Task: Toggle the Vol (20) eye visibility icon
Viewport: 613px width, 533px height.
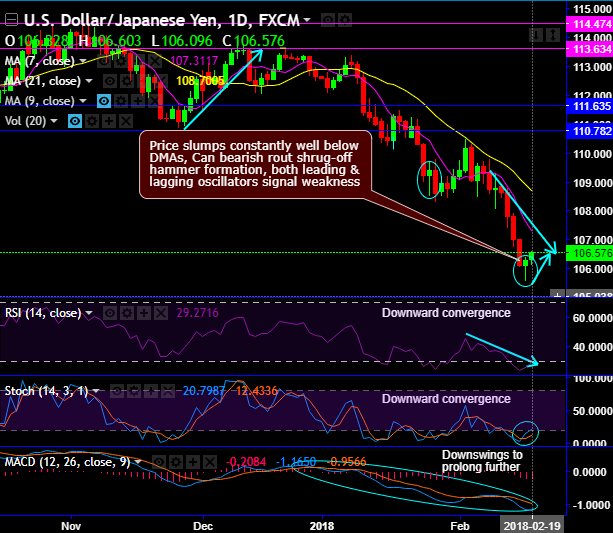Action: (75, 121)
